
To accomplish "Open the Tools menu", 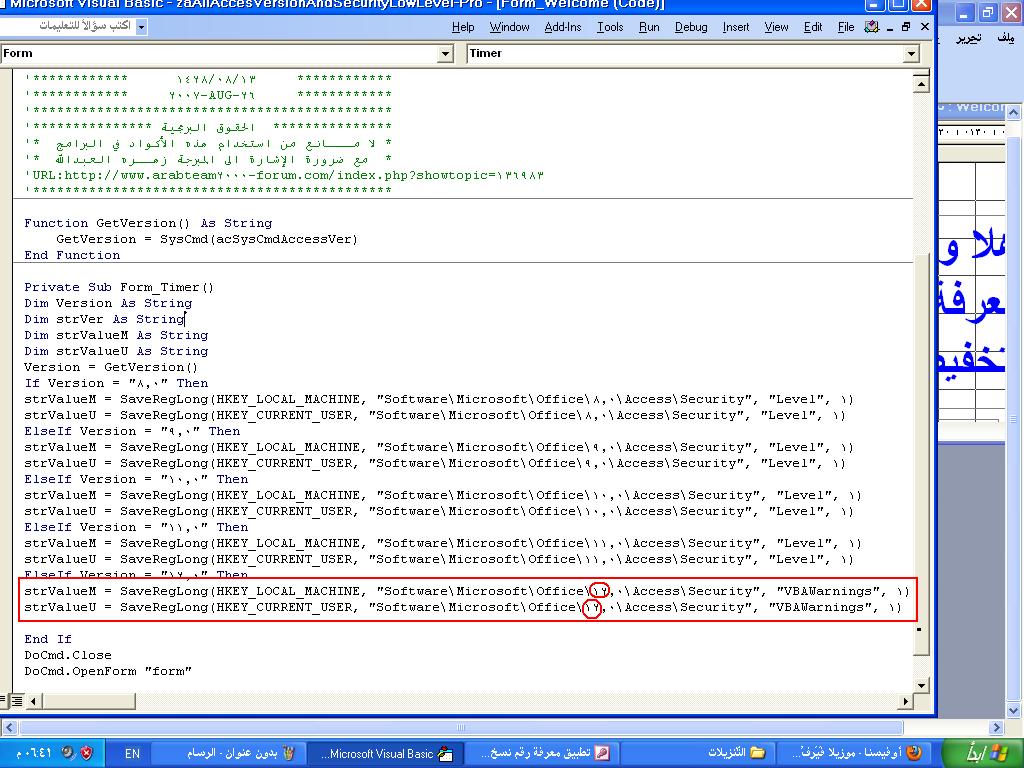I will [x=610, y=27].
